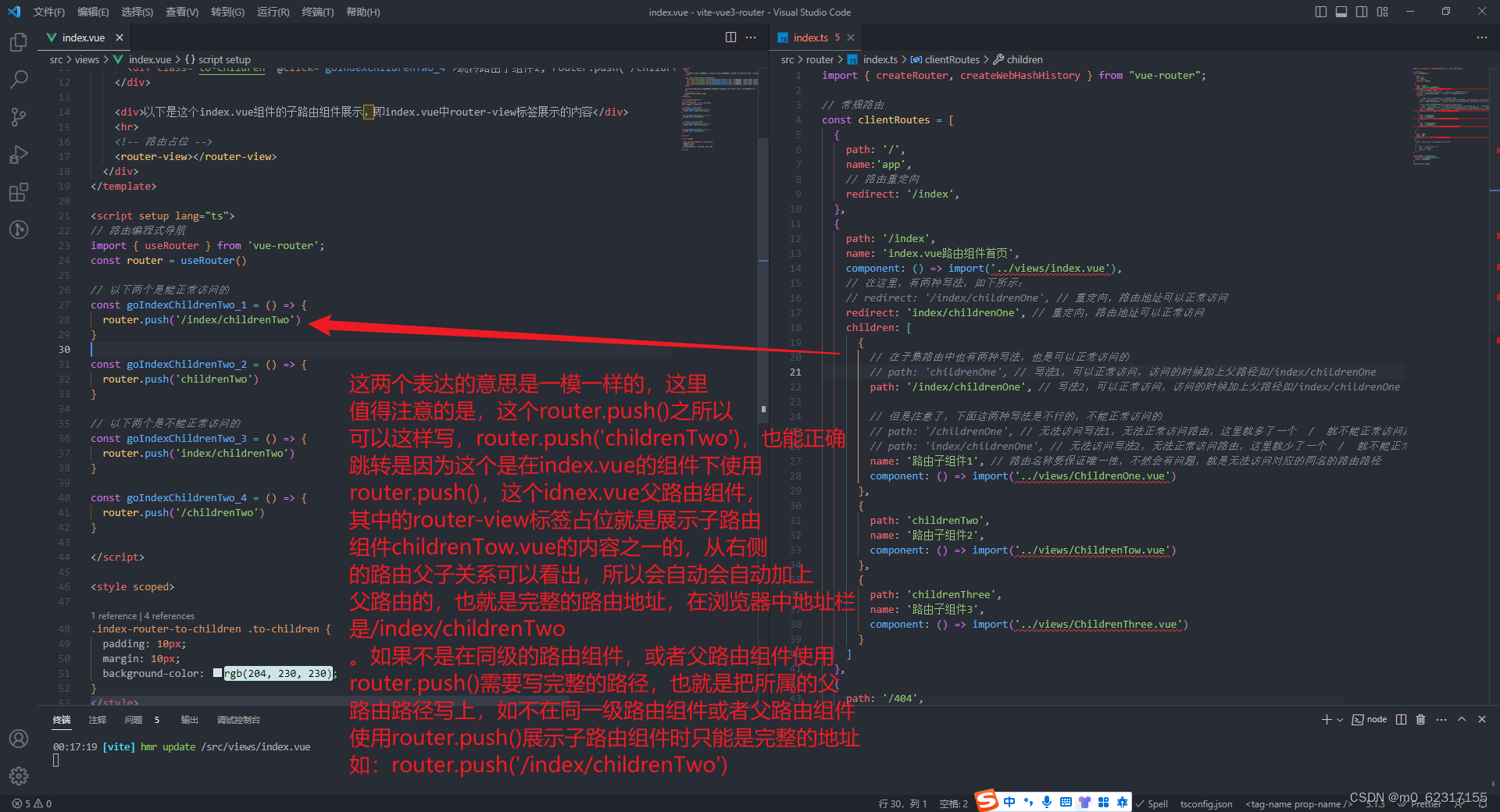Open the Search view in the activity bar
The image size is (1500, 812).
(x=19, y=80)
